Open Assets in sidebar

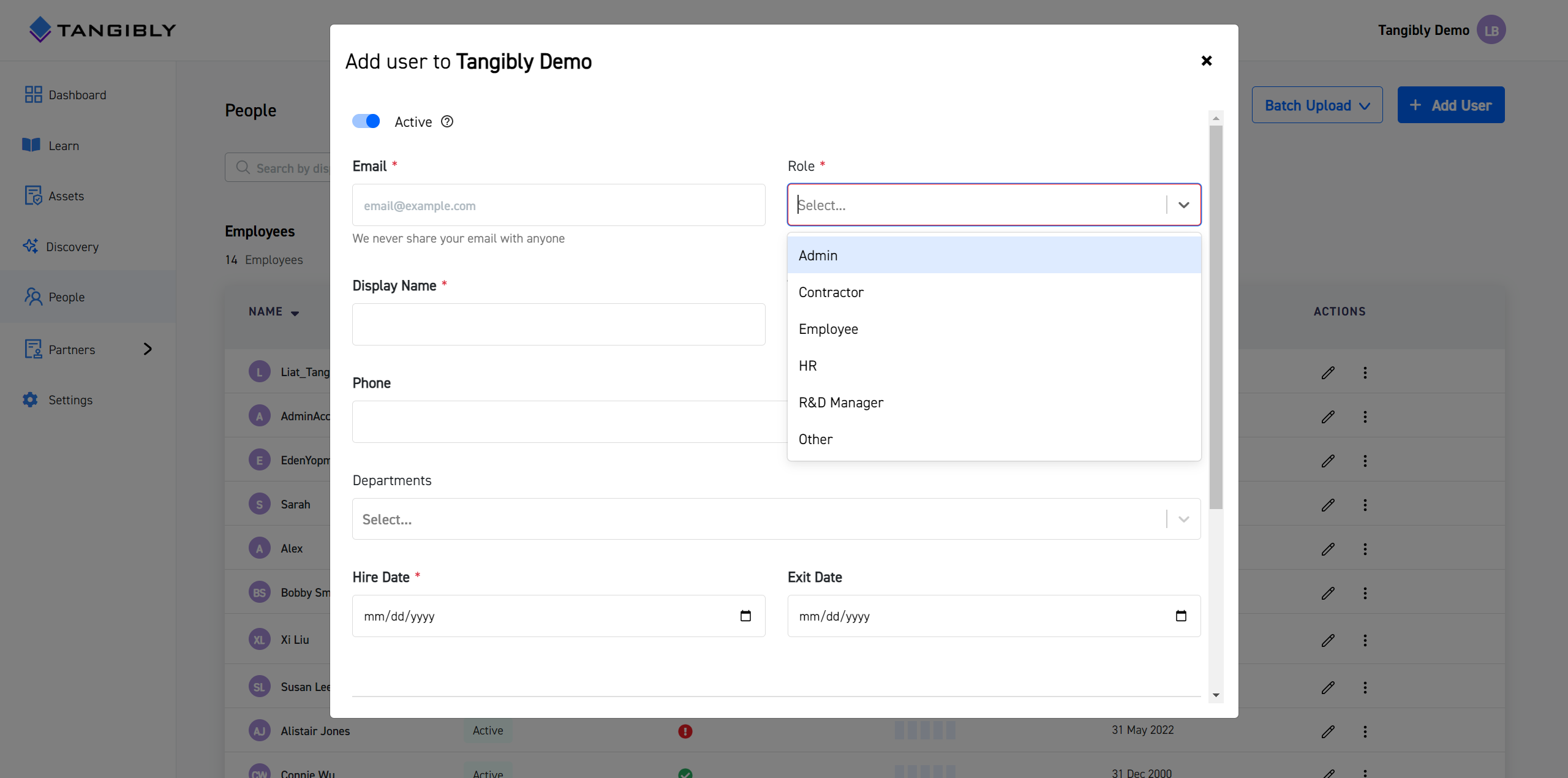tap(54, 196)
